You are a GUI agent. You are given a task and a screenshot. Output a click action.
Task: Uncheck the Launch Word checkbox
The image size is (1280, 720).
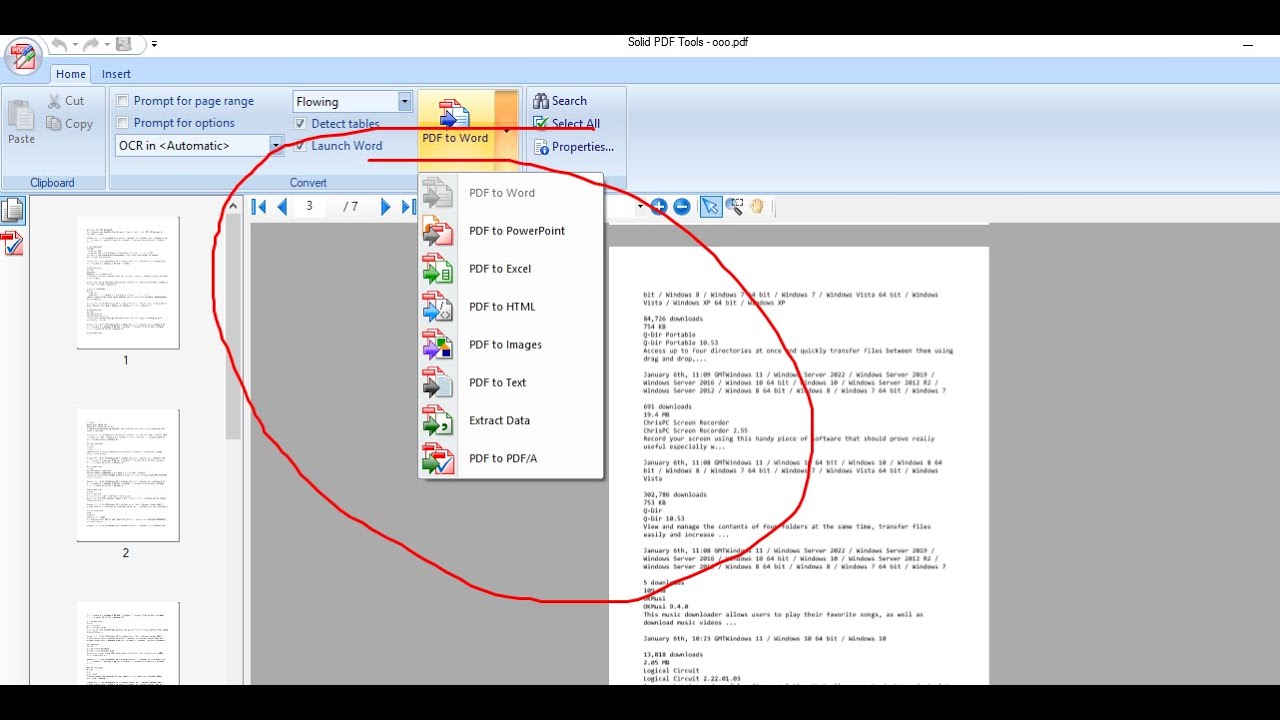(x=301, y=146)
